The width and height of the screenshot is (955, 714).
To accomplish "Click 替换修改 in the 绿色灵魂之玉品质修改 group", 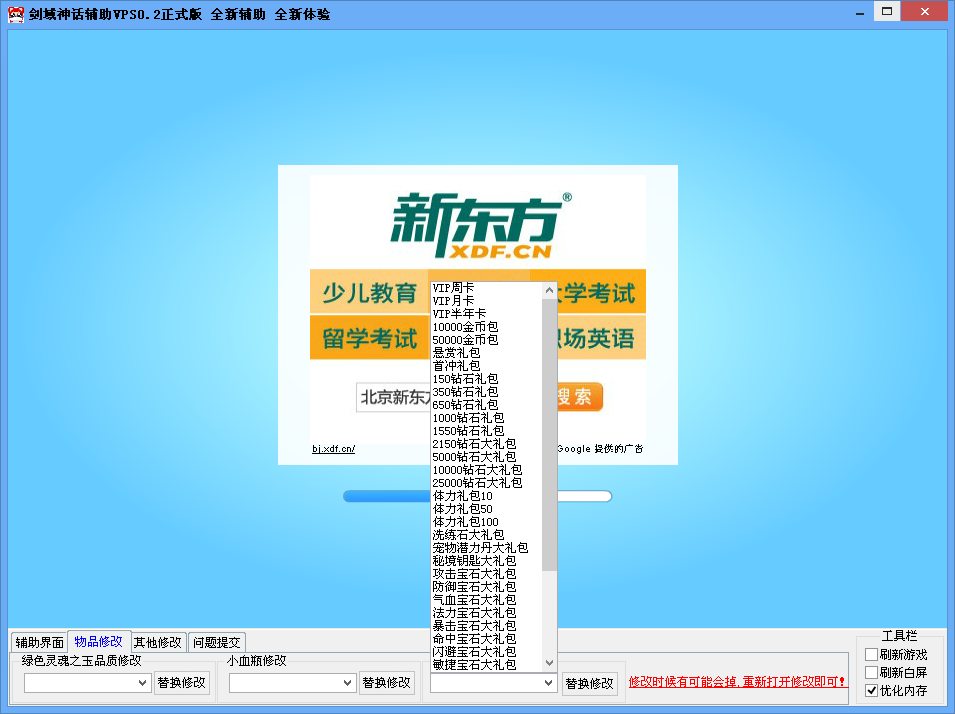I will (181, 683).
